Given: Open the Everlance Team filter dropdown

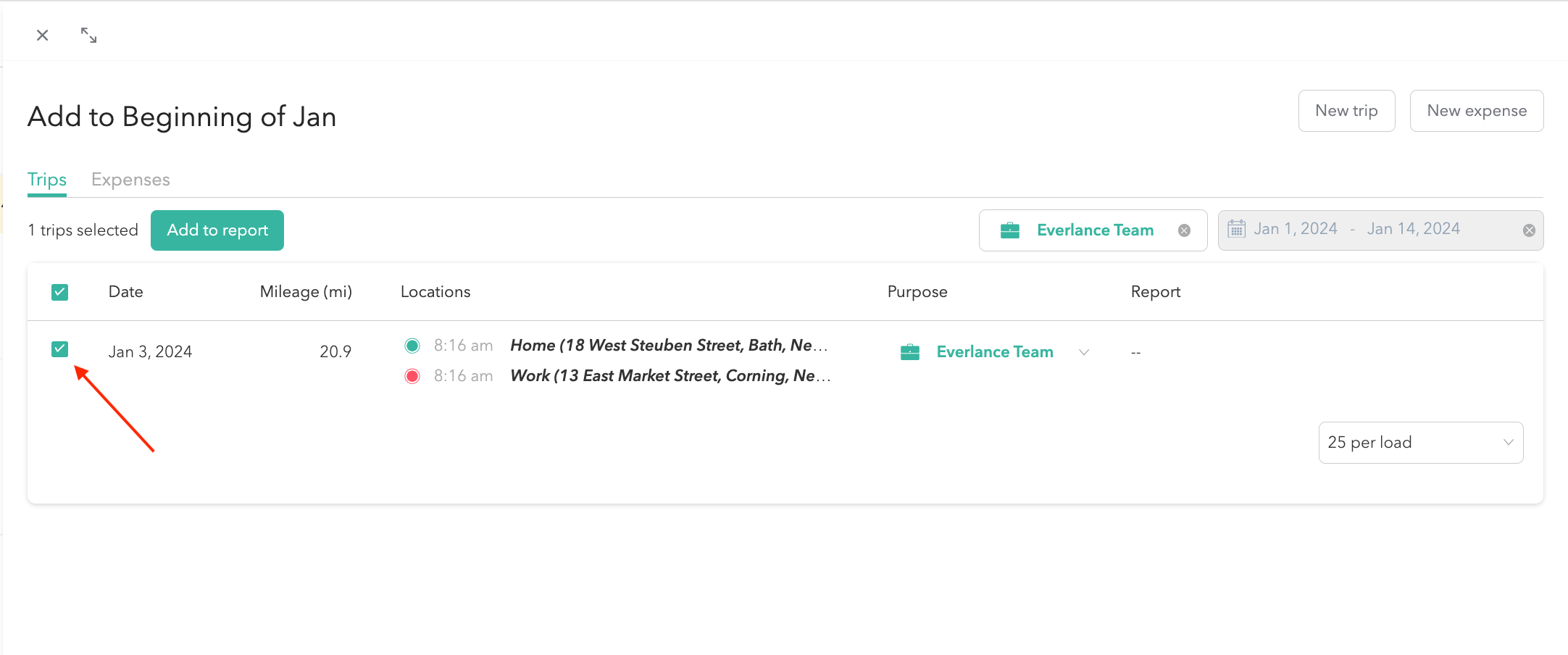Looking at the screenshot, I should (x=1094, y=230).
